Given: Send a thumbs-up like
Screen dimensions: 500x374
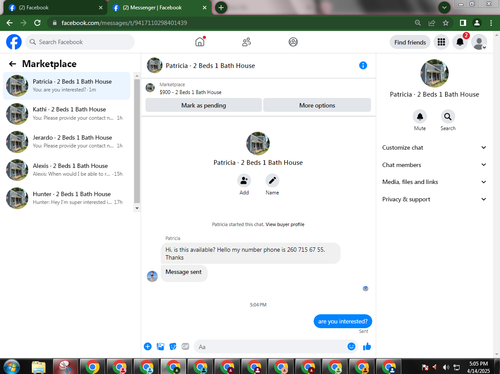Looking at the screenshot, I should [x=367, y=346].
